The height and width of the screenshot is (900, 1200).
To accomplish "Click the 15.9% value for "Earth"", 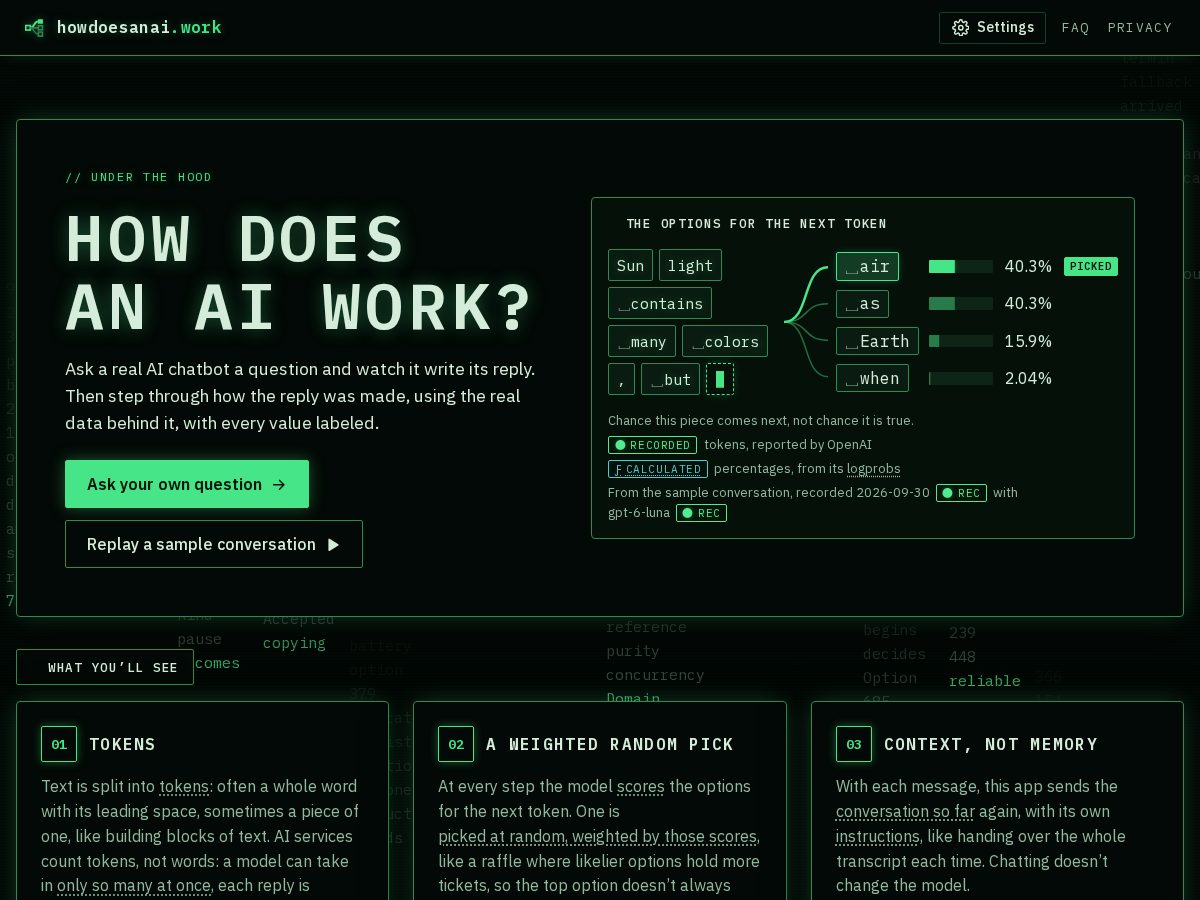I will pos(1028,341).
